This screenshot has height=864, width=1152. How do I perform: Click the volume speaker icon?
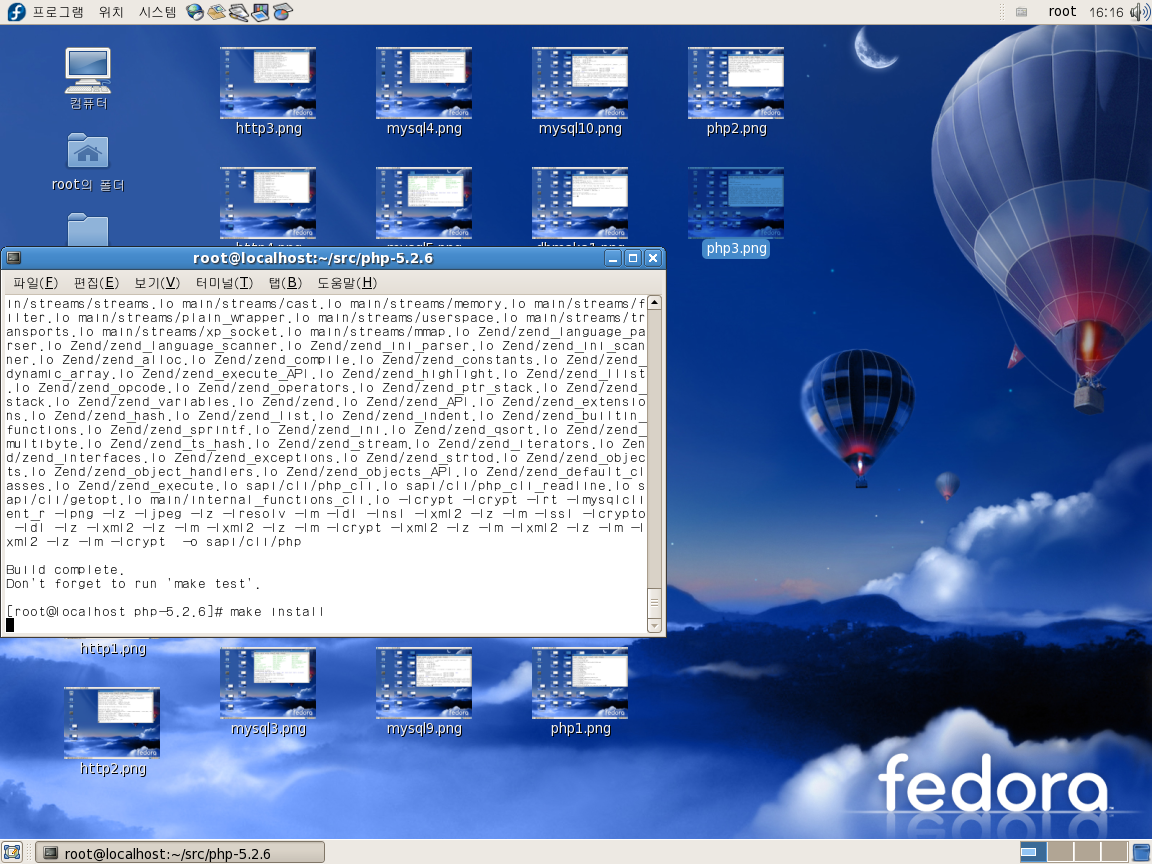(x=1140, y=12)
